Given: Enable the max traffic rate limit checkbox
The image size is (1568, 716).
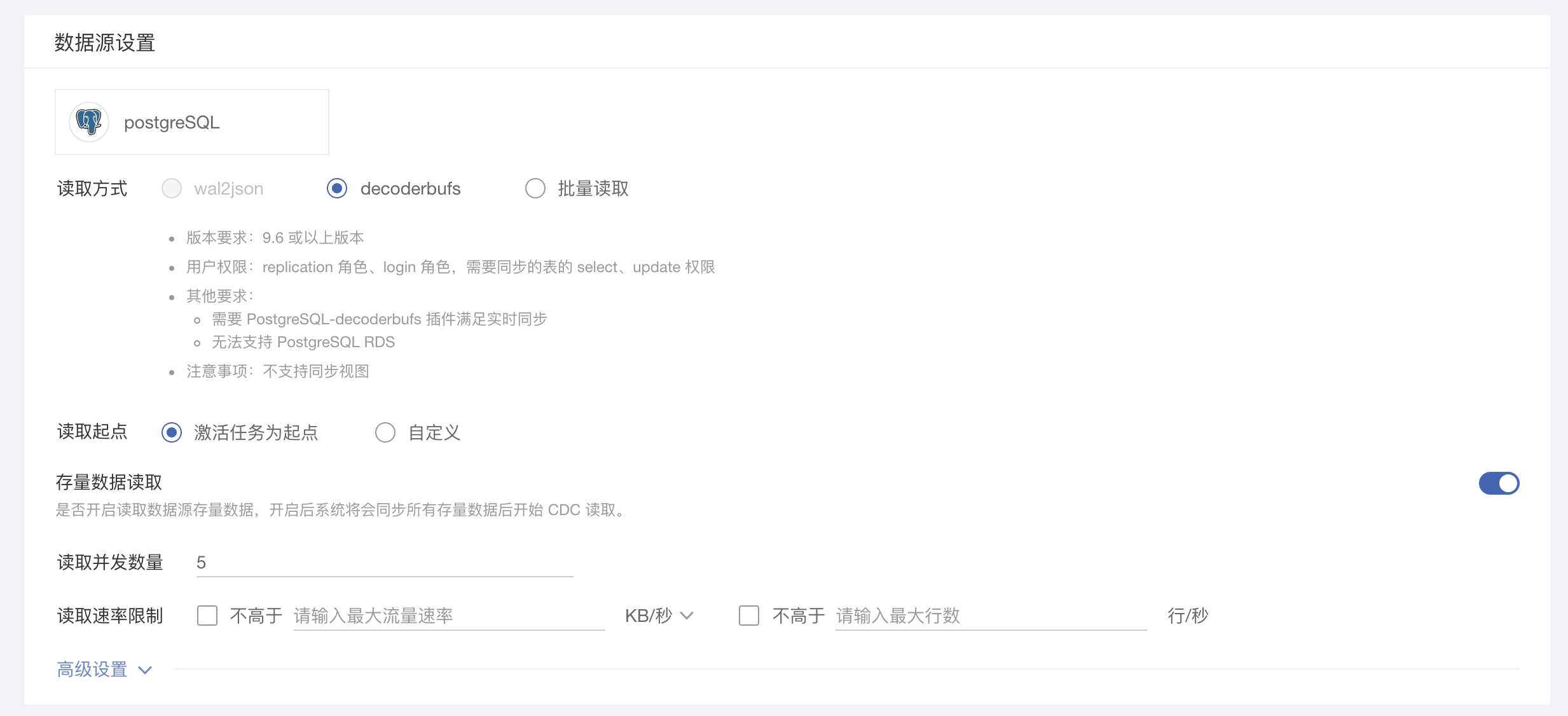Looking at the screenshot, I should 207,616.
